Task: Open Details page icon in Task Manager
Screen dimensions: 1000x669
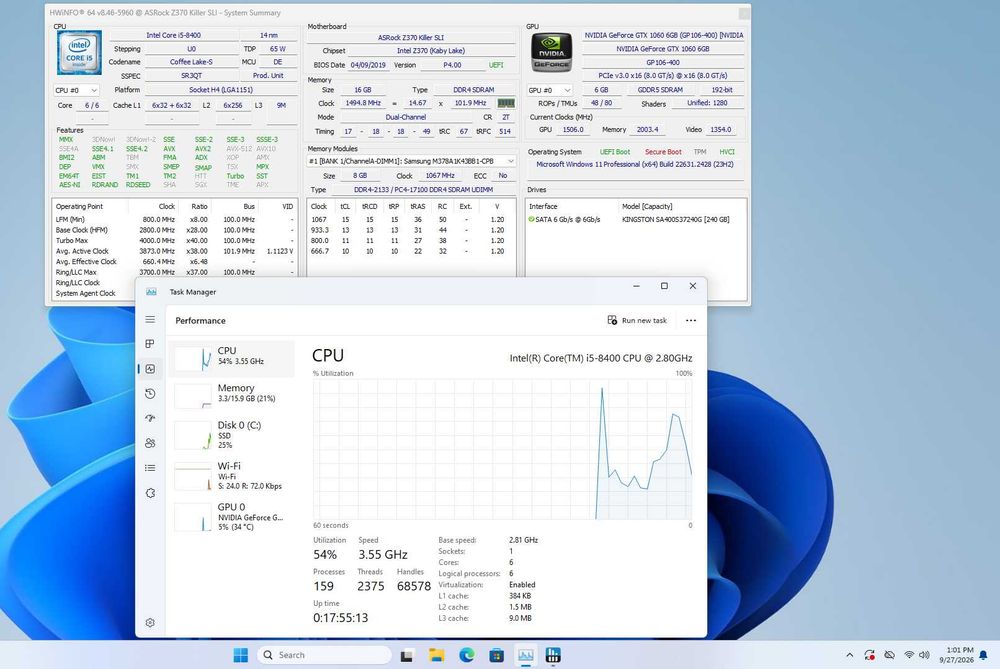Action: pyautogui.click(x=150, y=468)
